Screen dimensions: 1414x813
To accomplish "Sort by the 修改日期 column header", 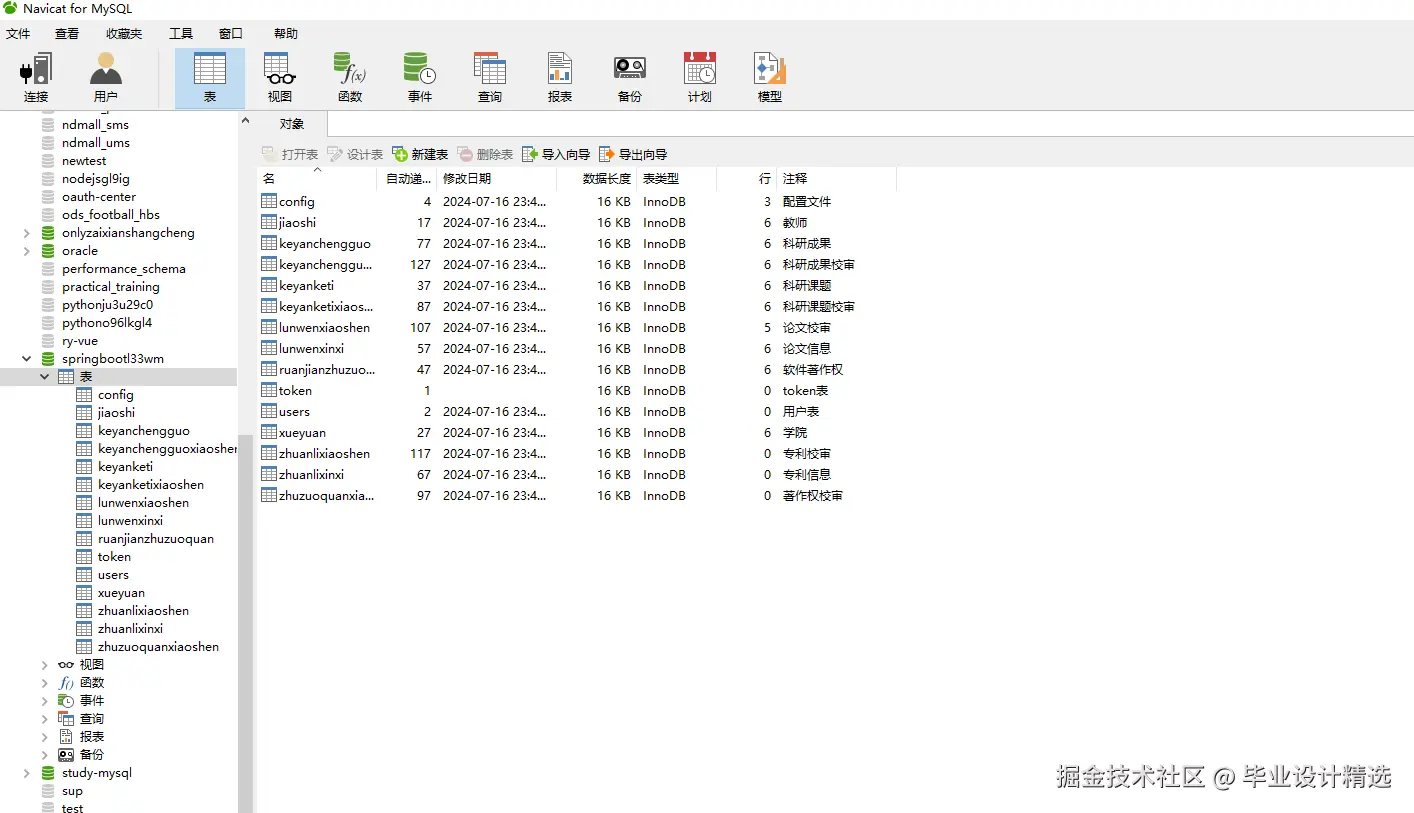I will [497, 178].
